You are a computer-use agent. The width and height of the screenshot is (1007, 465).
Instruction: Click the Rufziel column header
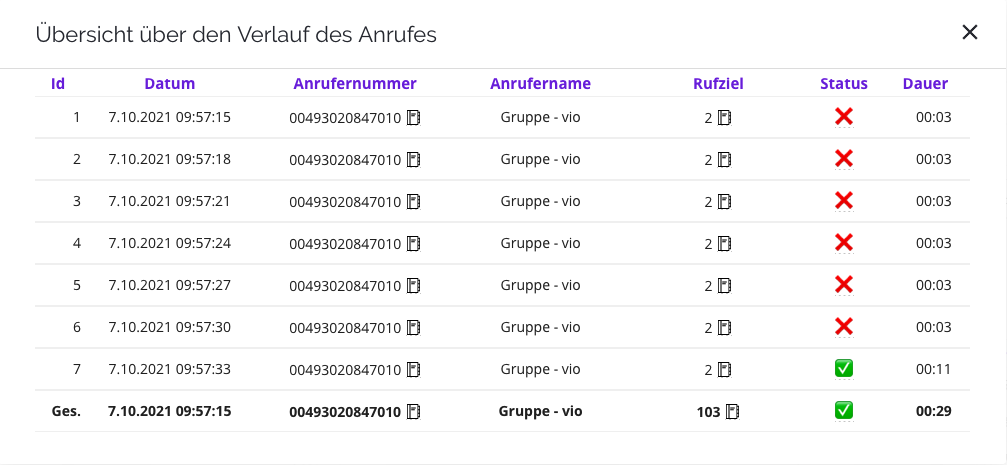718,83
